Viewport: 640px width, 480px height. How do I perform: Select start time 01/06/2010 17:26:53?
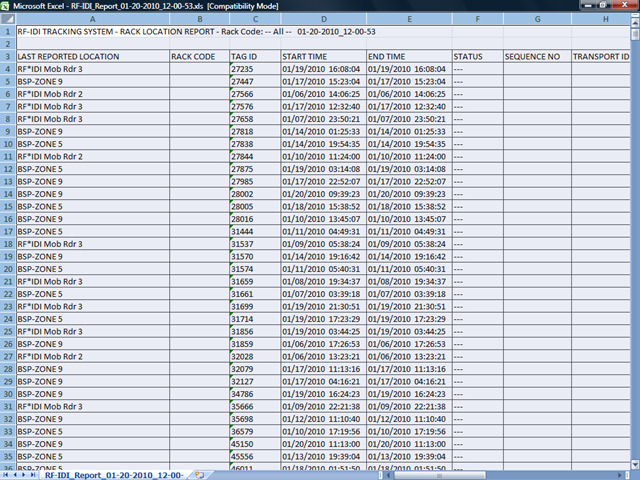pos(324,344)
